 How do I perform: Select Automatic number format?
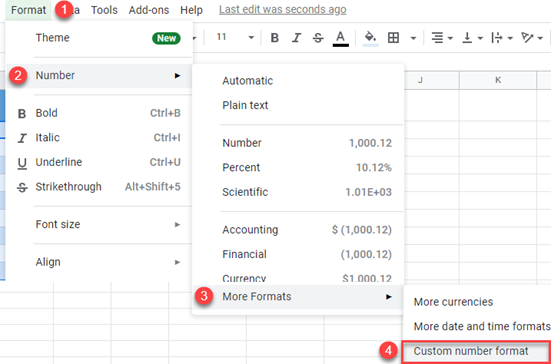tap(298, 81)
